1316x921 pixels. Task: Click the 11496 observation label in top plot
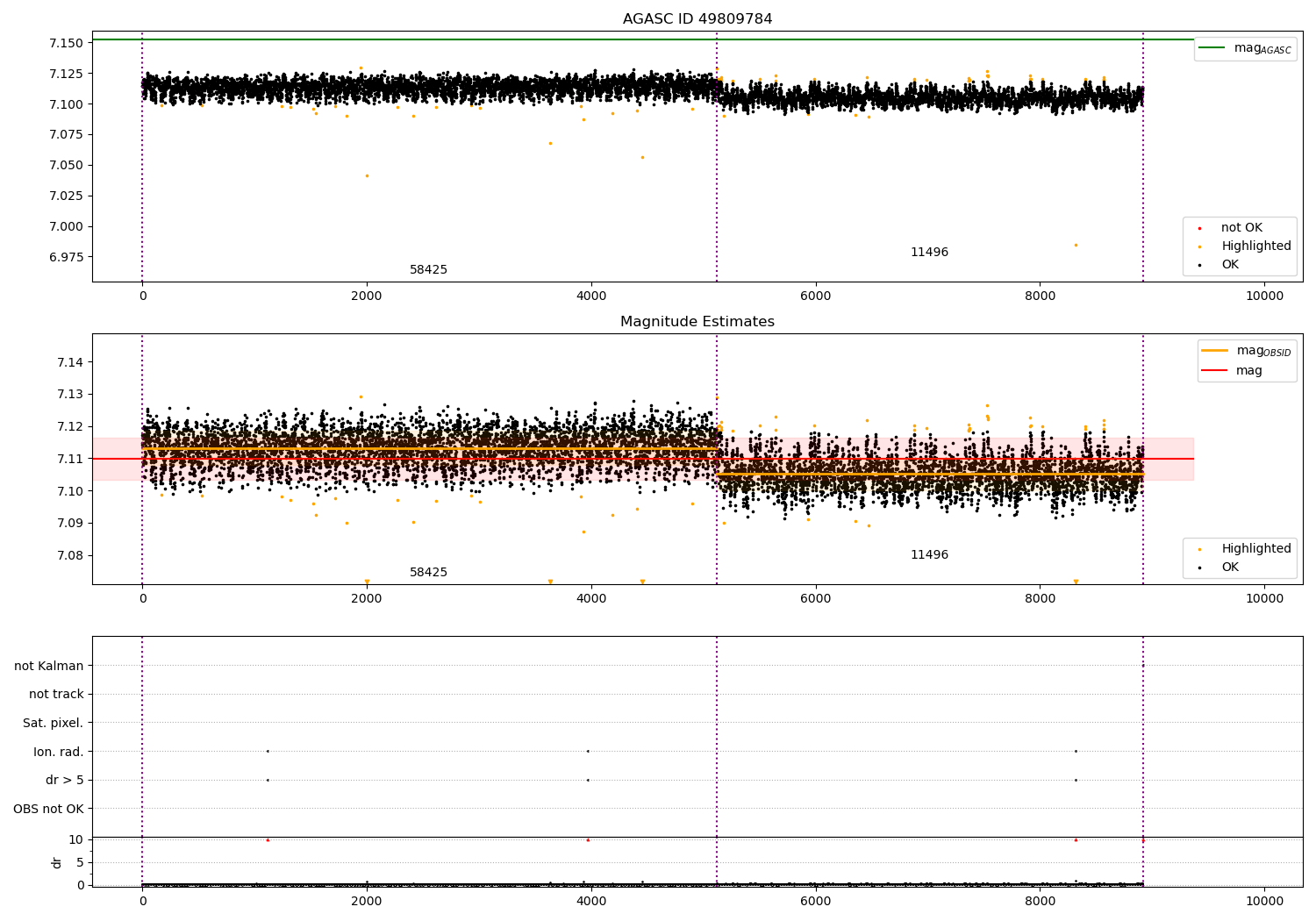coord(929,253)
